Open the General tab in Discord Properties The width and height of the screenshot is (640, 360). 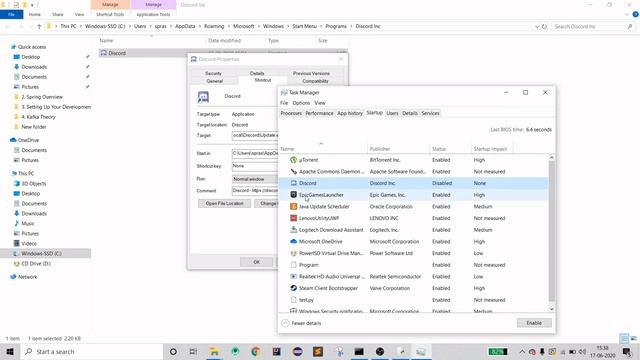pos(214,81)
